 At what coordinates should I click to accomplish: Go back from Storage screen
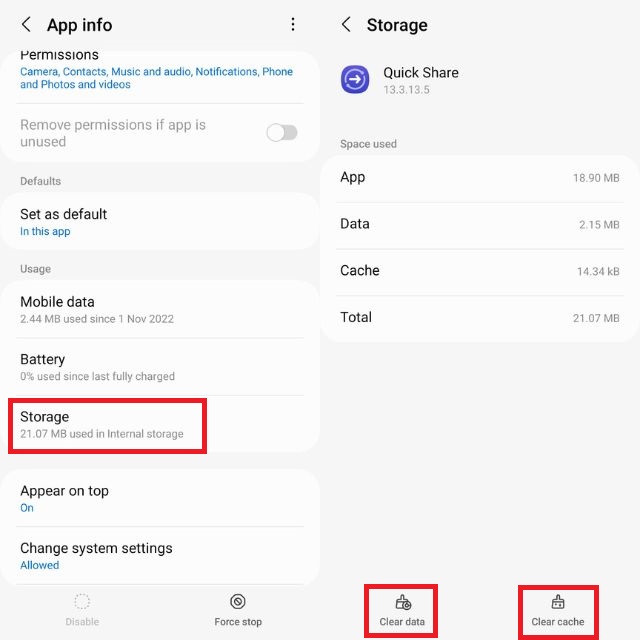(346, 25)
